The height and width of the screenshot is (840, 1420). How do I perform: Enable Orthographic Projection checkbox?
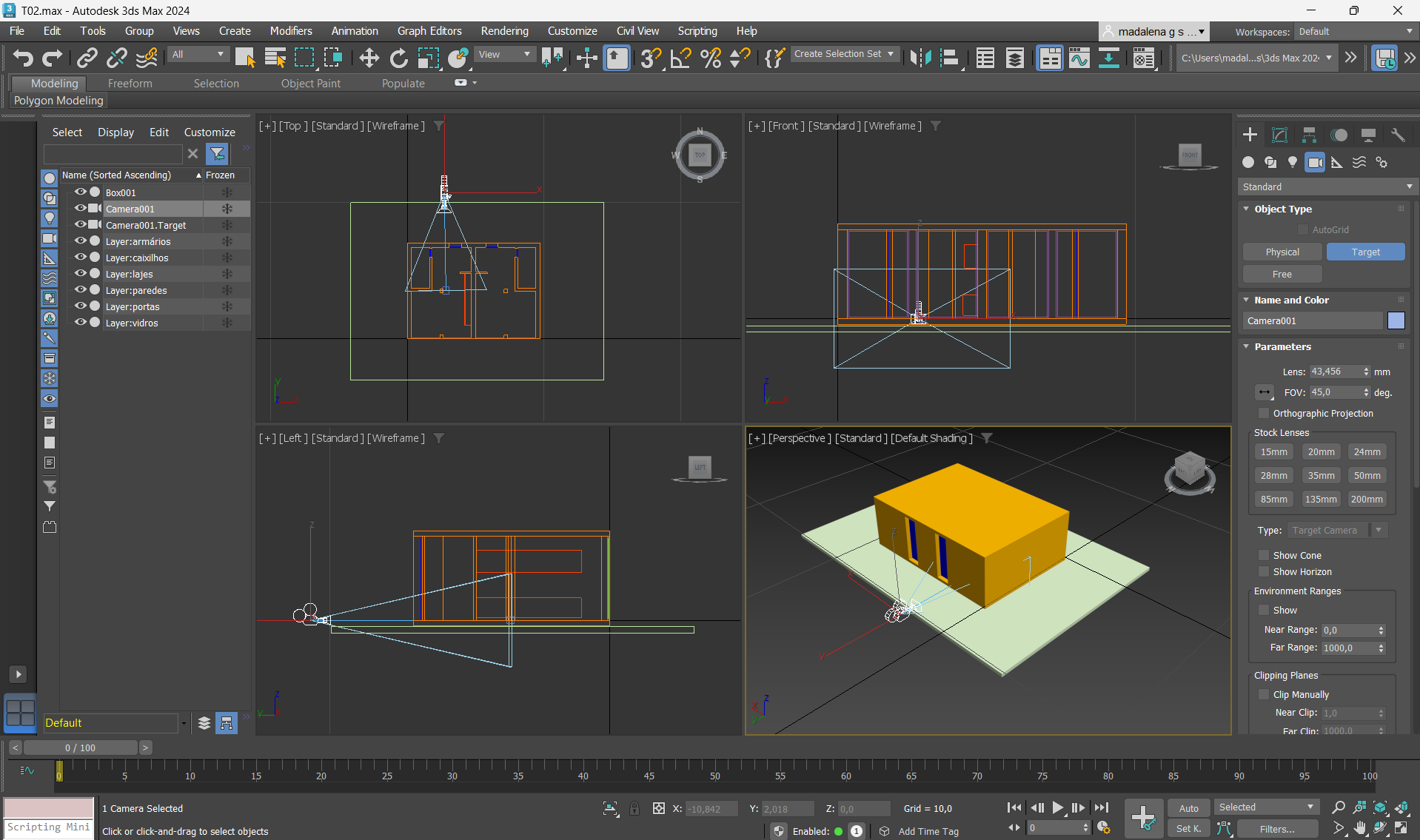(1264, 413)
